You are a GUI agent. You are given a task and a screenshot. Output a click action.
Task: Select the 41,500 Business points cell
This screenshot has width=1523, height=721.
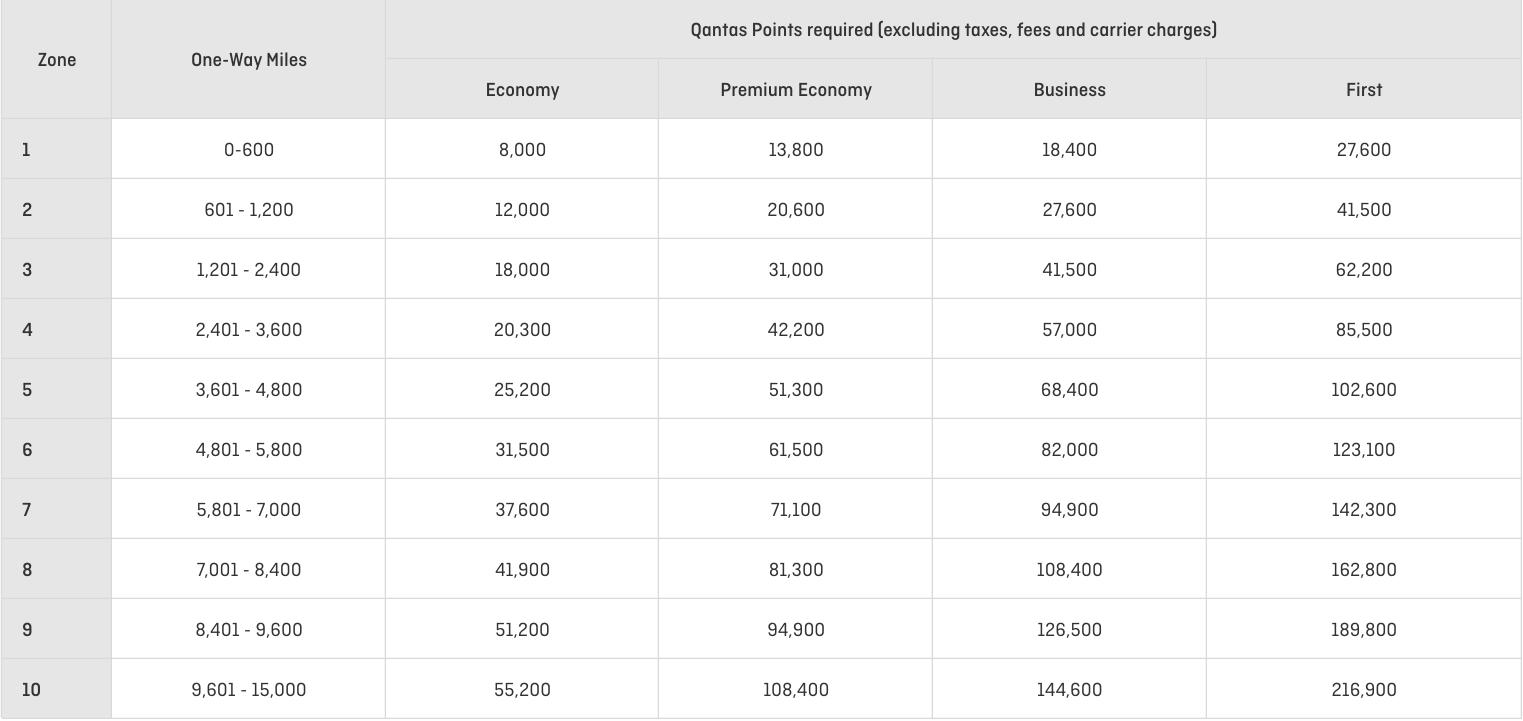point(1069,269)
